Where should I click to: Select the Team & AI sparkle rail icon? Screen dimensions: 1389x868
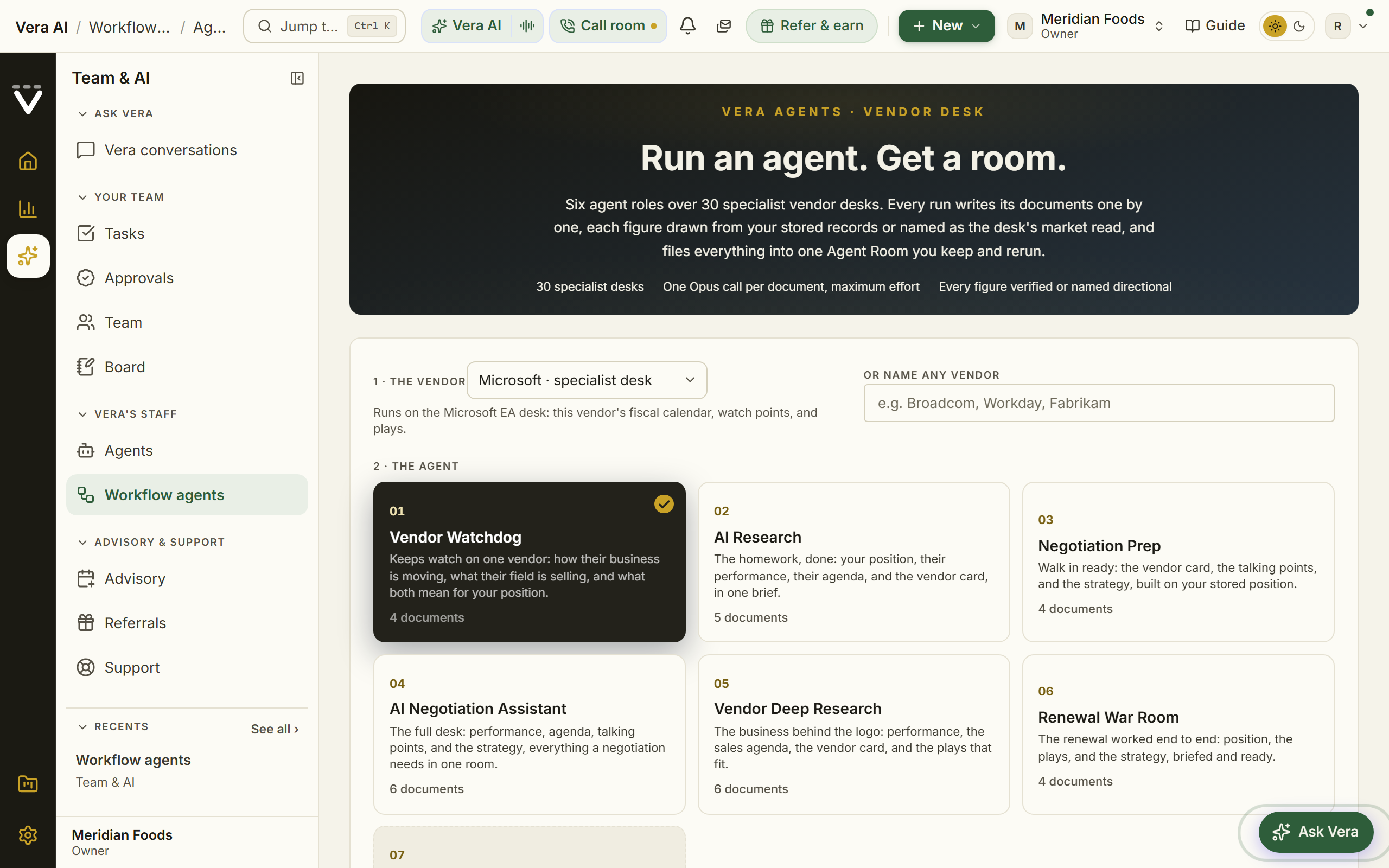click(x=28, y=256)
